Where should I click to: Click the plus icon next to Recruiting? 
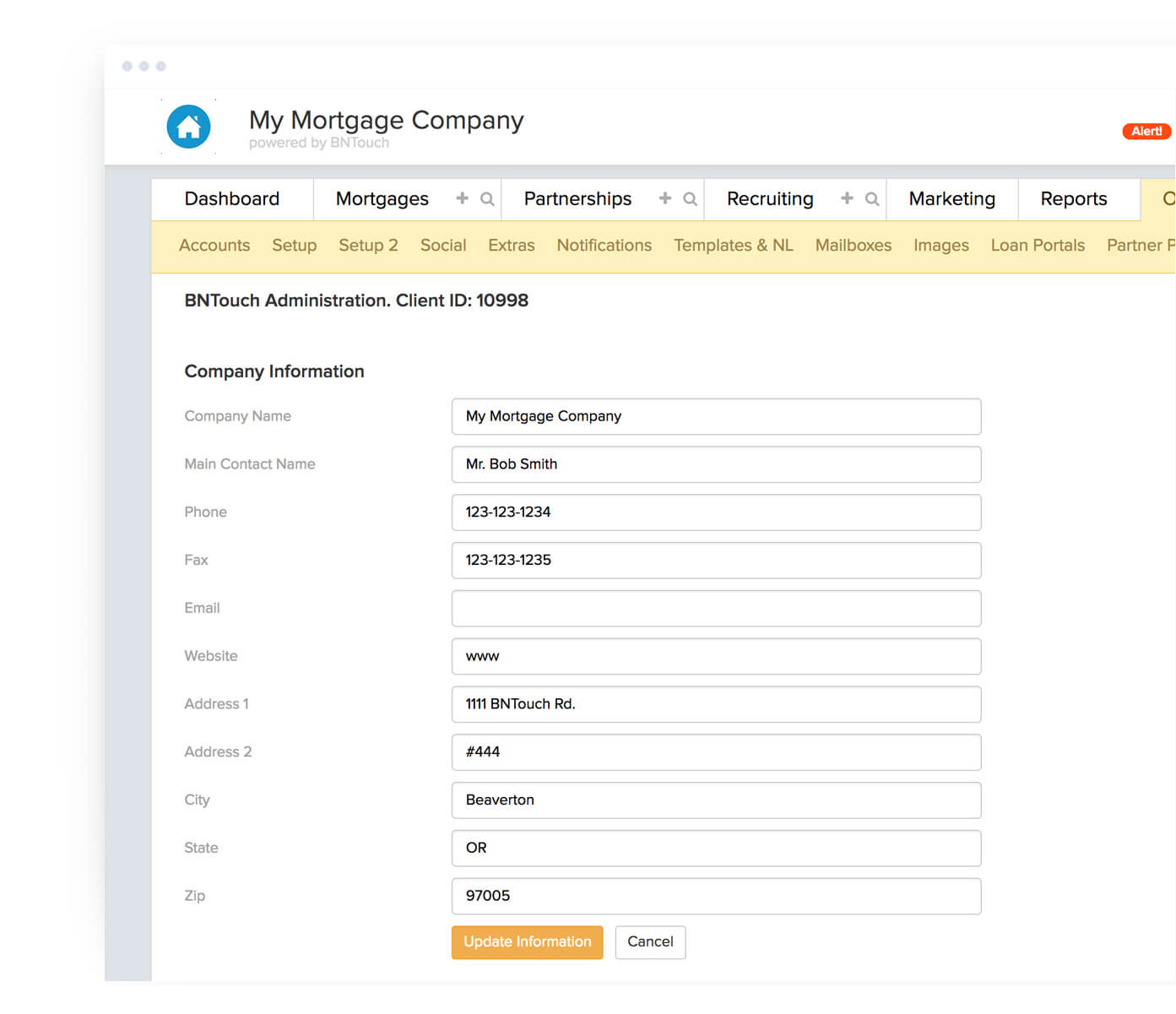coord(847,198)
